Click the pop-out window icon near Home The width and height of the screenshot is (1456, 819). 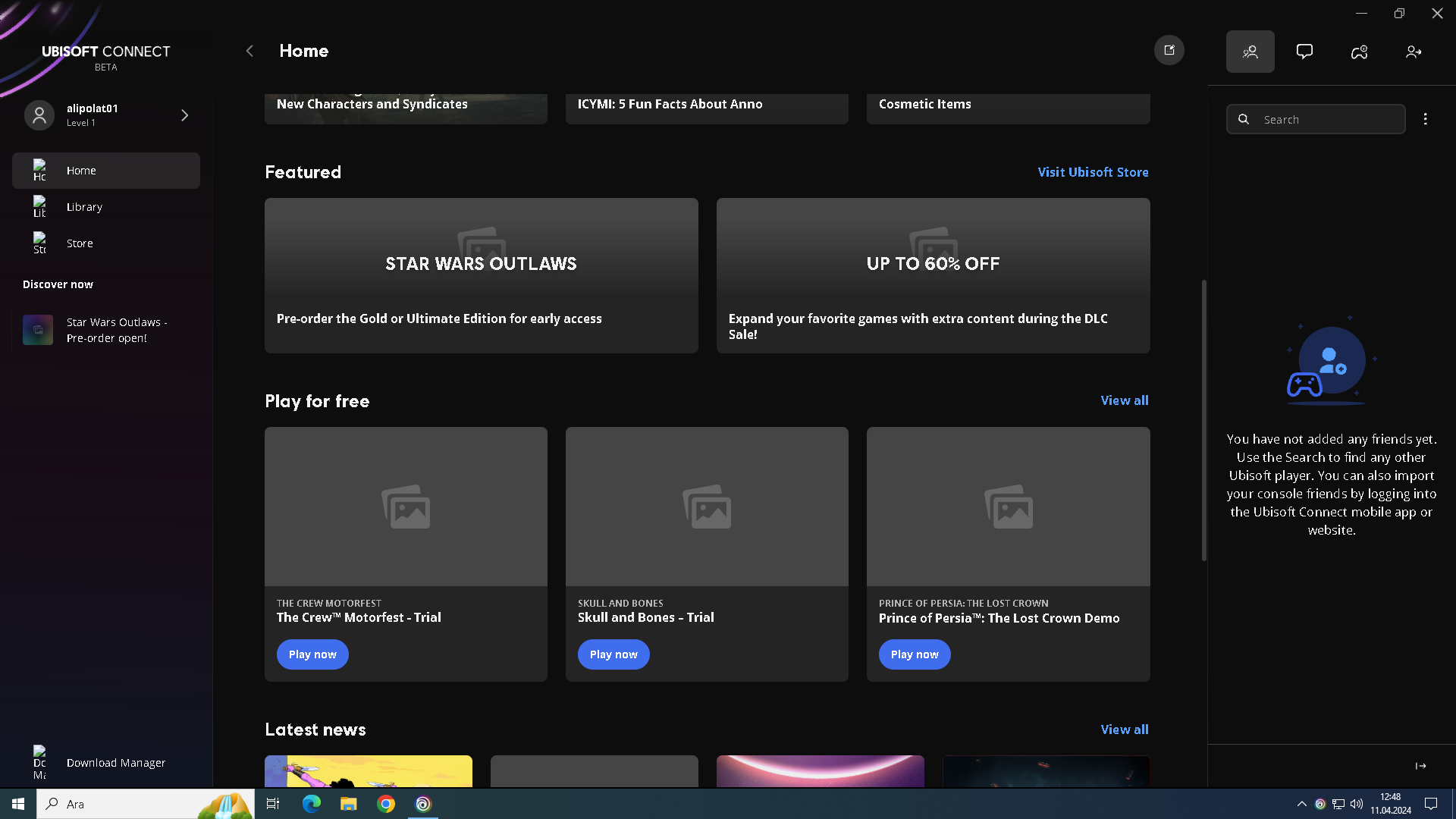click(1169, 51)
